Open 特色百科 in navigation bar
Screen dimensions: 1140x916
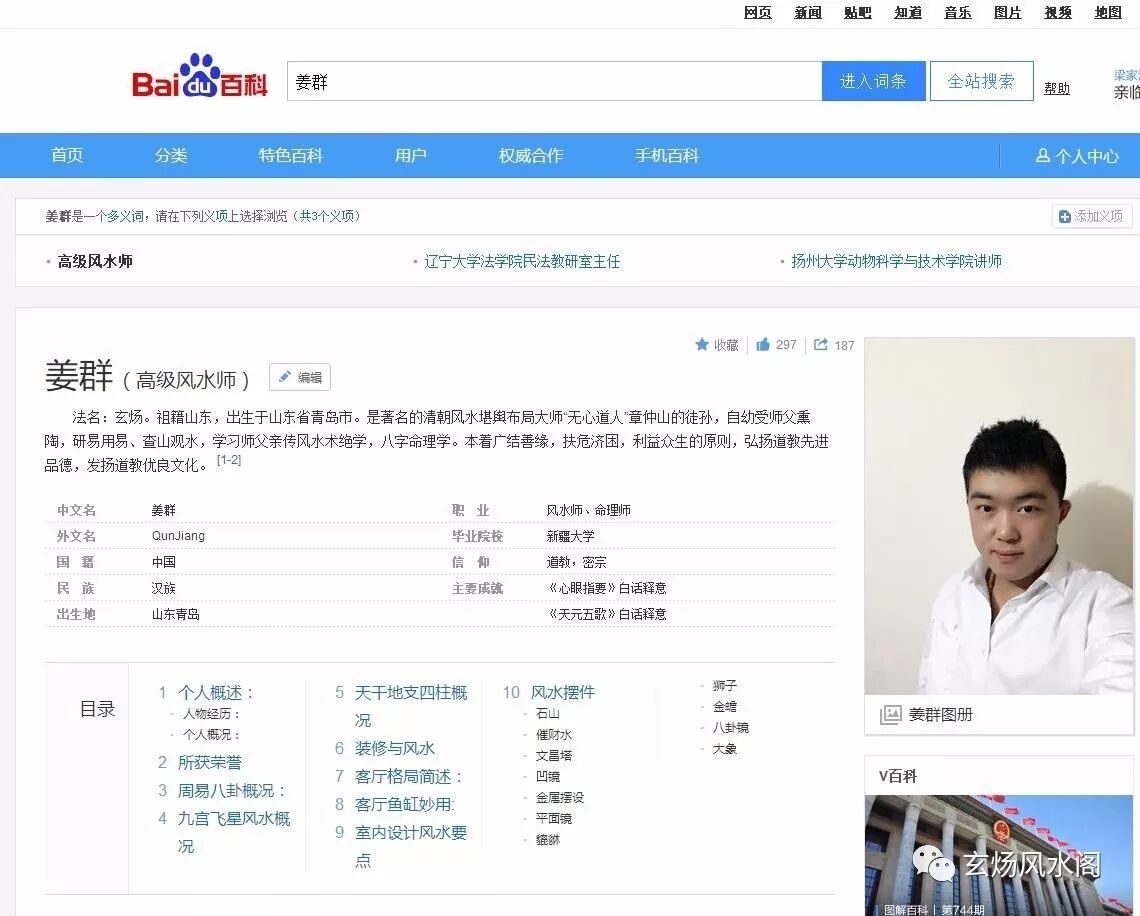291,155
